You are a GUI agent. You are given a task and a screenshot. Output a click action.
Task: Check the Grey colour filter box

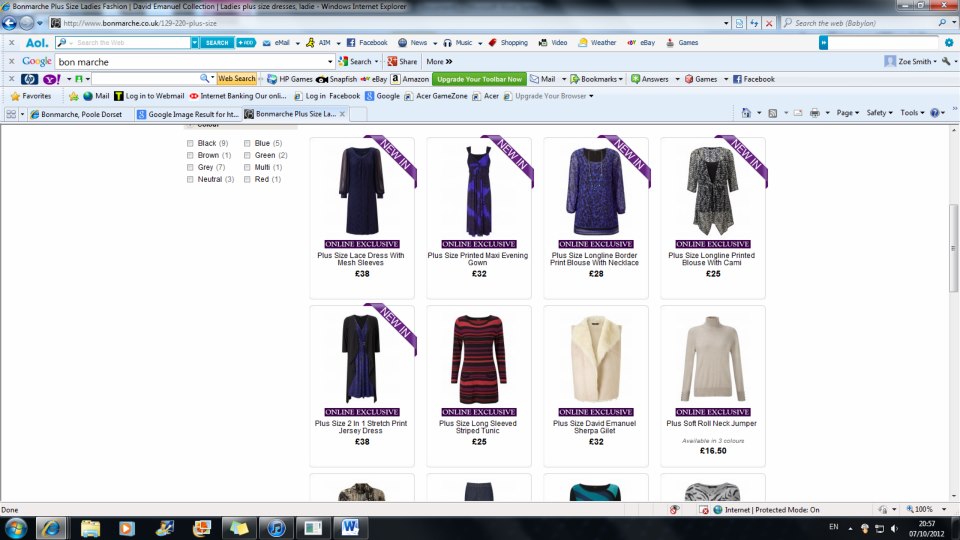tap(190, 168)
